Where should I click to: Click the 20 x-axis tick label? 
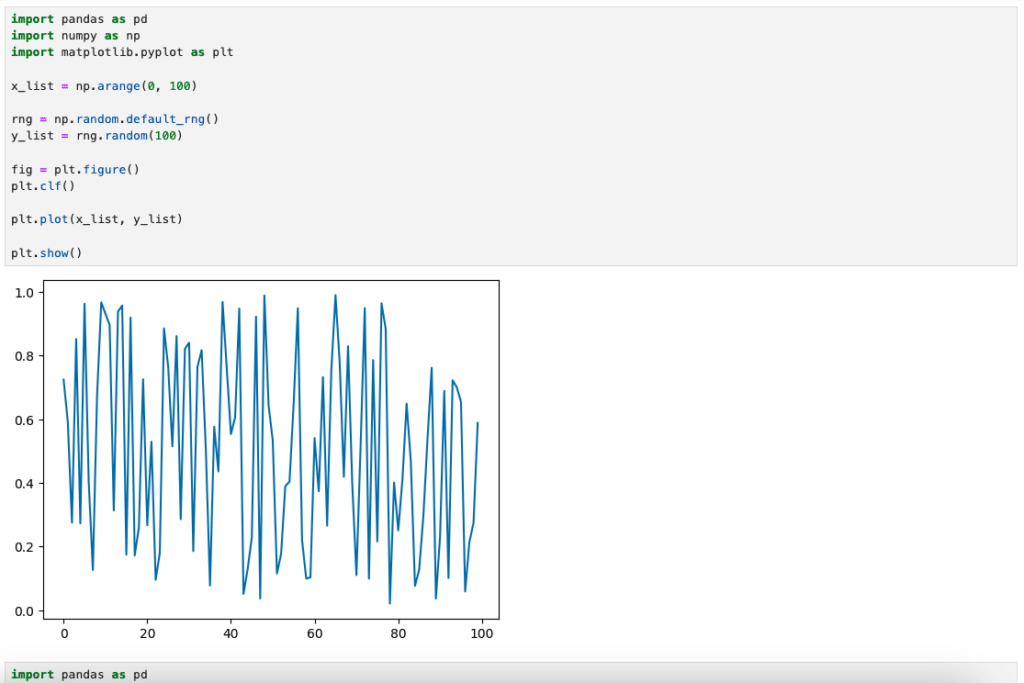pyautogui.click(x=147, y=633)
